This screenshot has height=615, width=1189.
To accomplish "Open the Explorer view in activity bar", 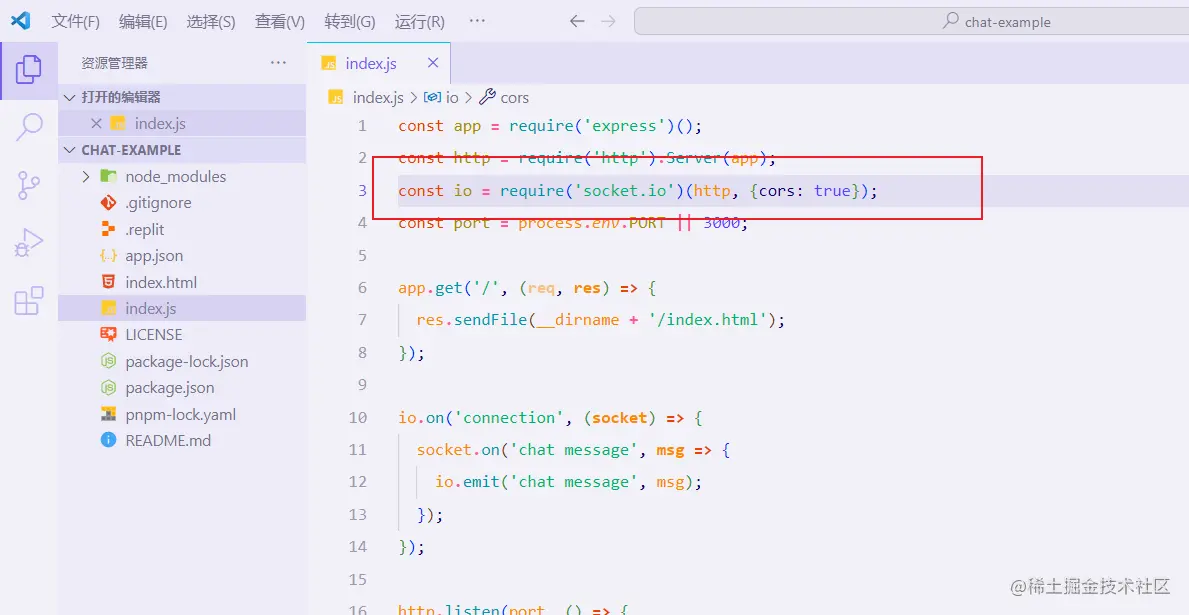I will pos(29,70).
